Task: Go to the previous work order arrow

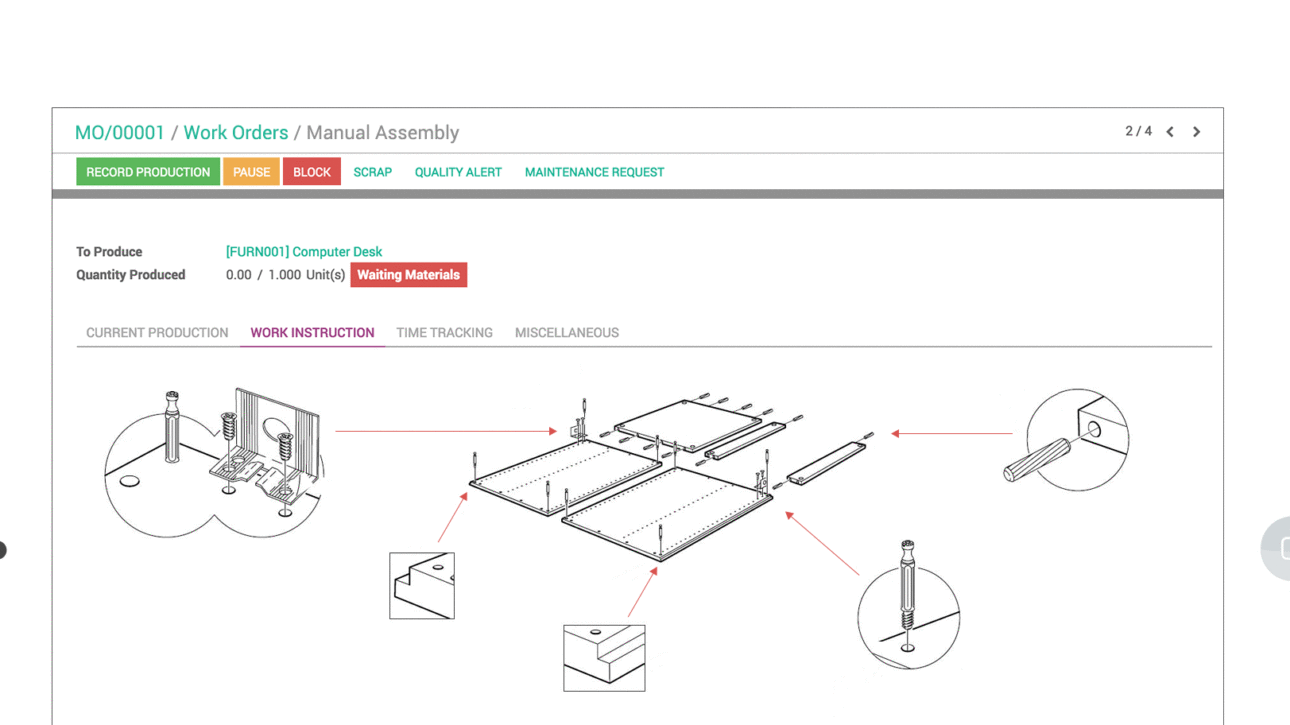Action: pos(1170,132)
